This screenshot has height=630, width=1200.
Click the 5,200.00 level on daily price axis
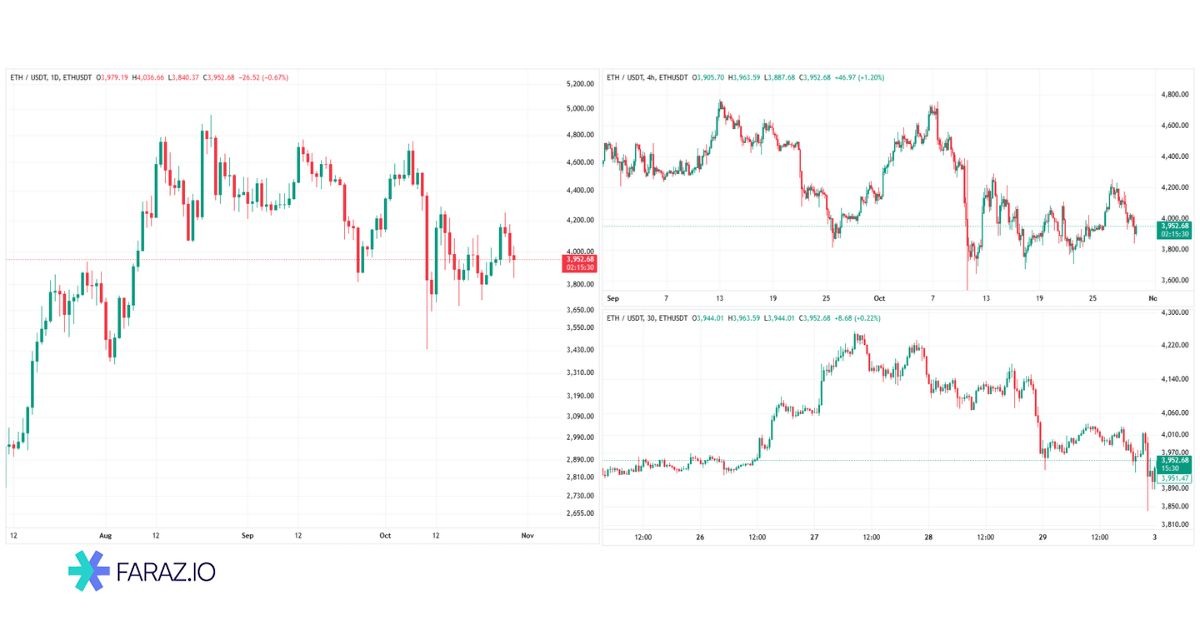(580, 84)
